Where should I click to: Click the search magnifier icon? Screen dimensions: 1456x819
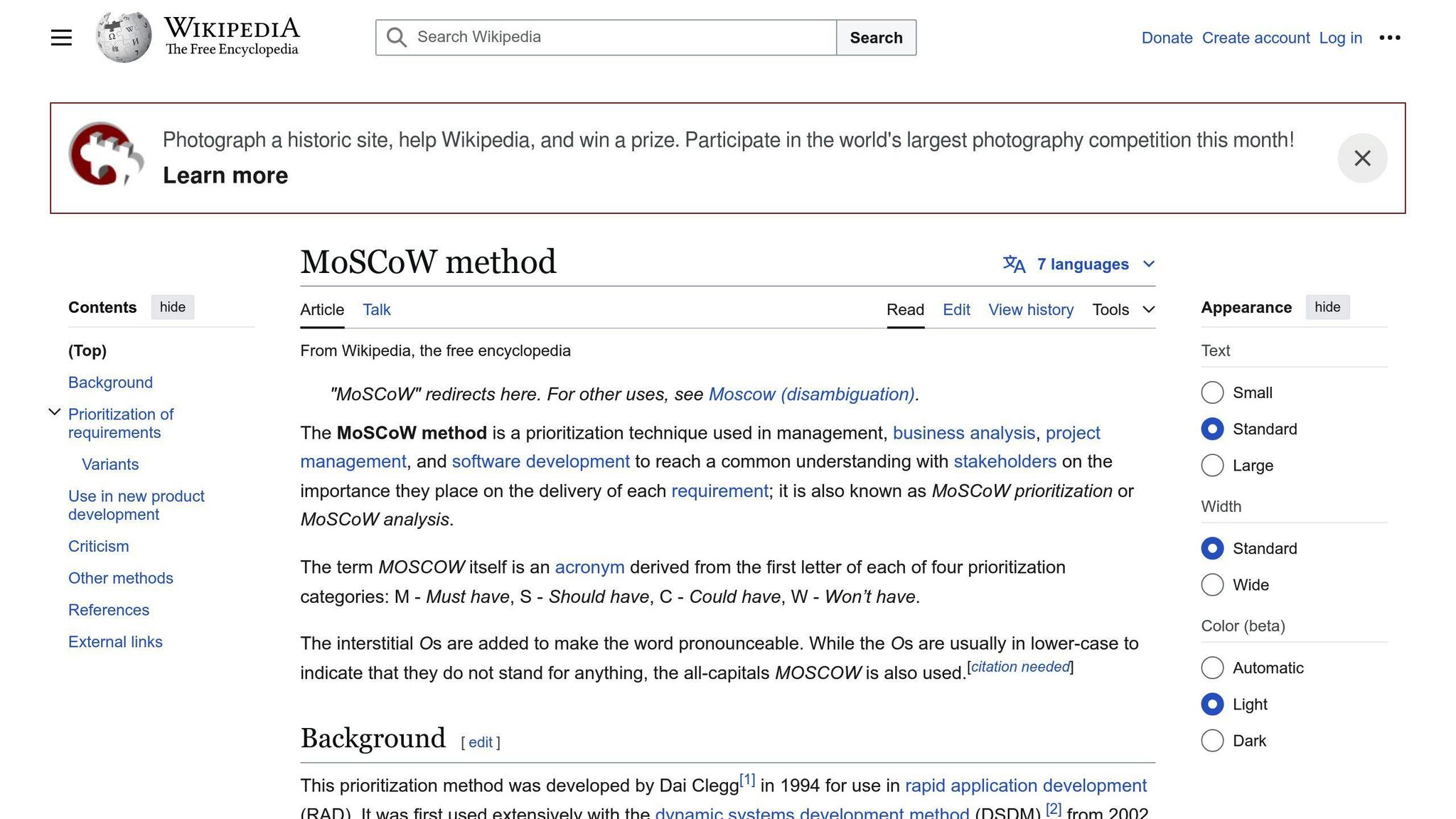tap(396, 37)
